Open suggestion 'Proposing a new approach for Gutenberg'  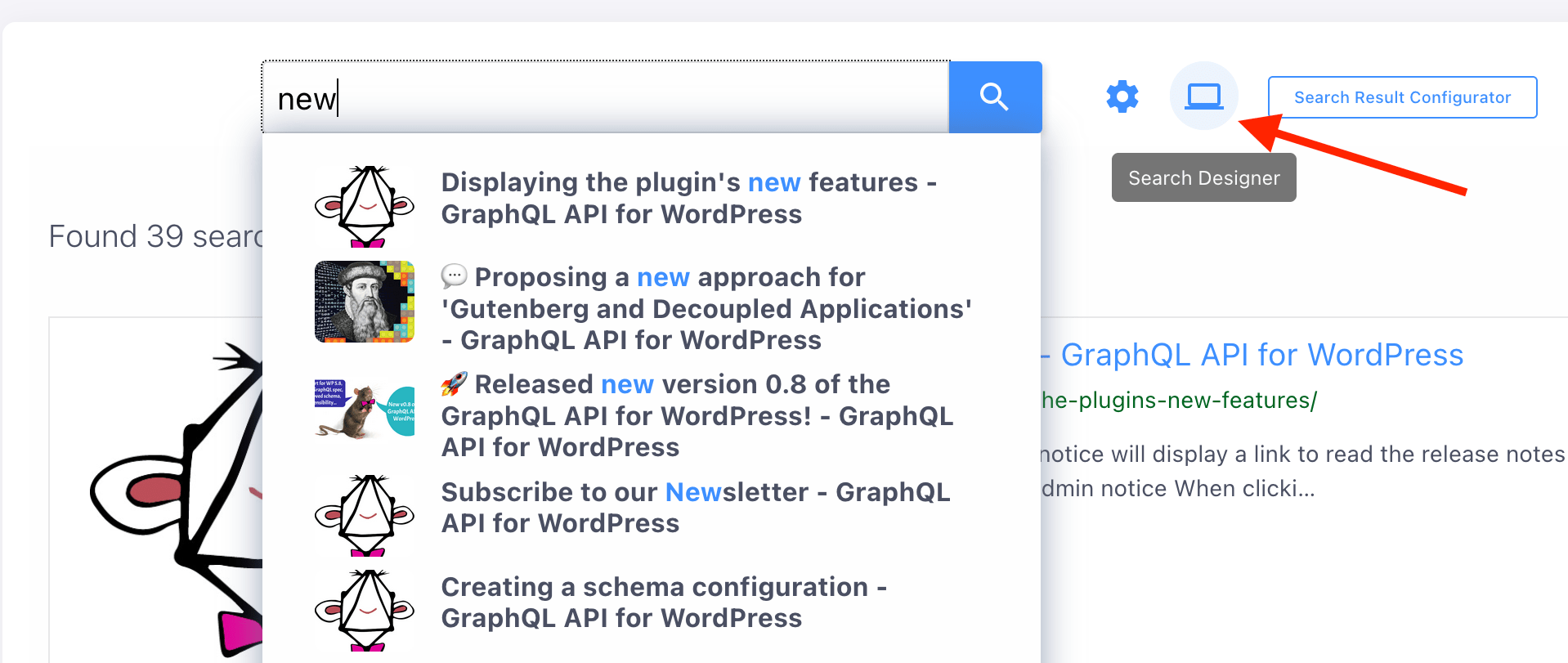click(x=706, y=308)
